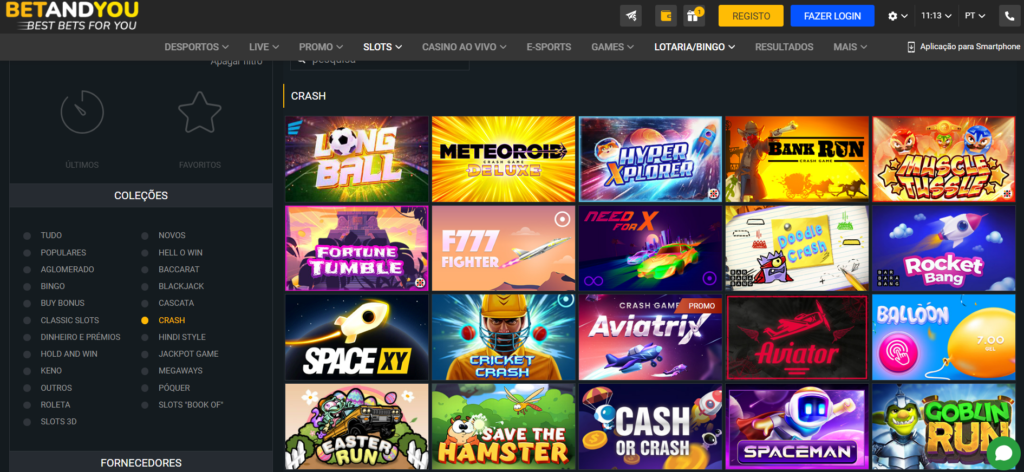Viewport: 1024px width, 472px height.
Task: Expand the Casino ao Vivo dropdown
Action: click(x=464, y=47)
